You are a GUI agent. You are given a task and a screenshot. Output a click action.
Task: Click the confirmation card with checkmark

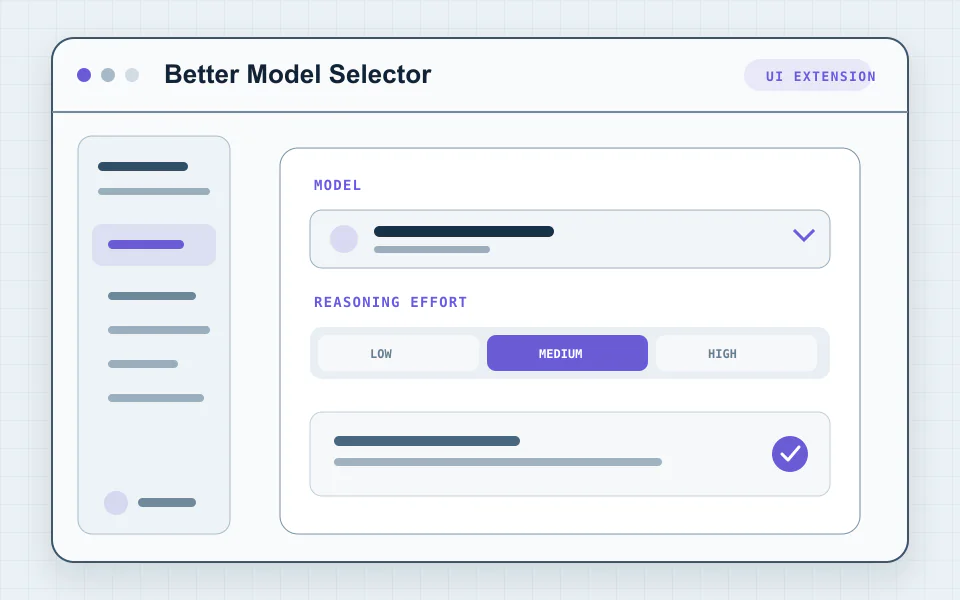click(x=570, y=454)
